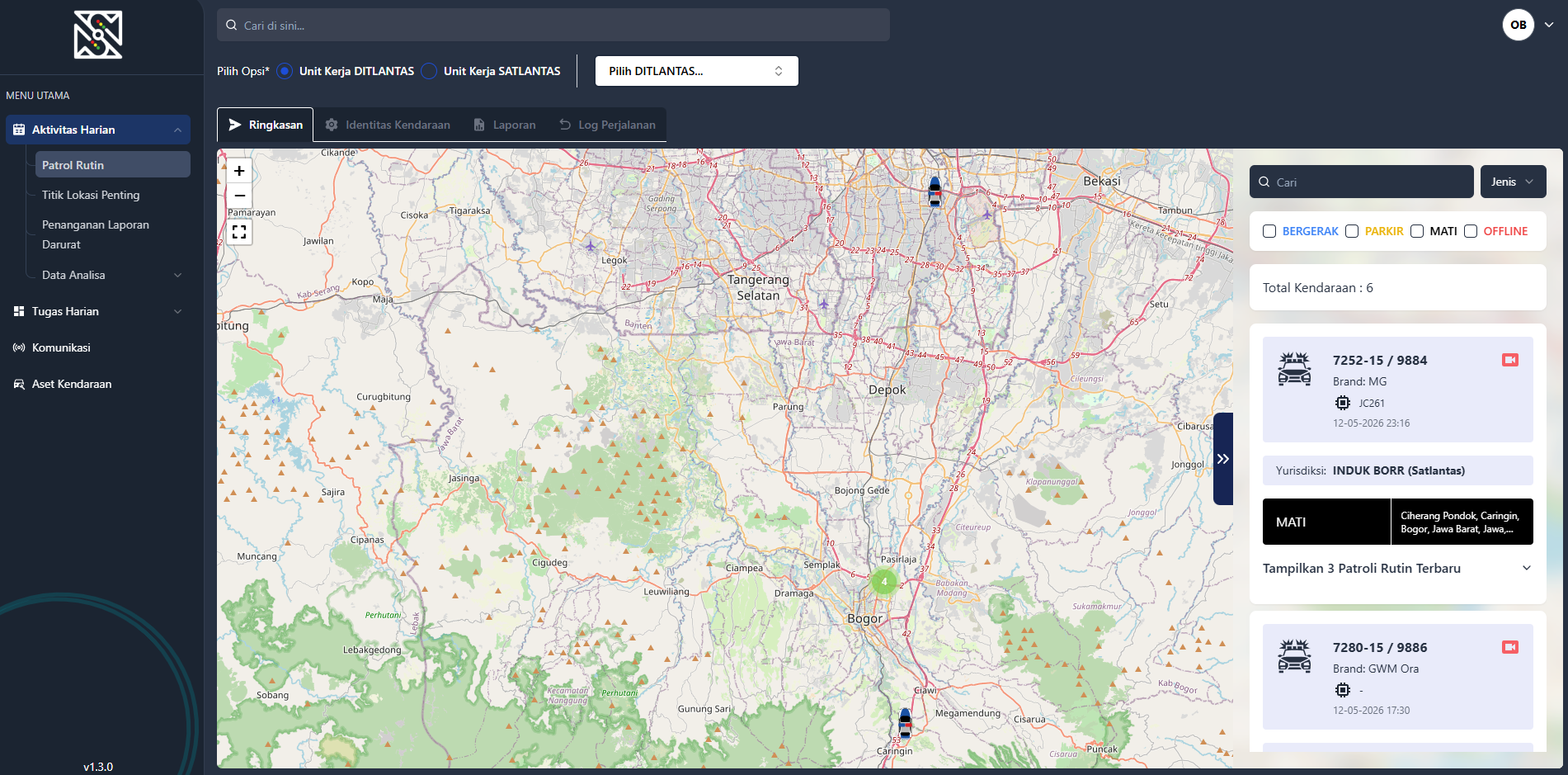The height and width of the screenshot is (775, 1568).
Task: Click the vehicle Cari search field
Action: pyautogui.click(x=1362, y=182)
